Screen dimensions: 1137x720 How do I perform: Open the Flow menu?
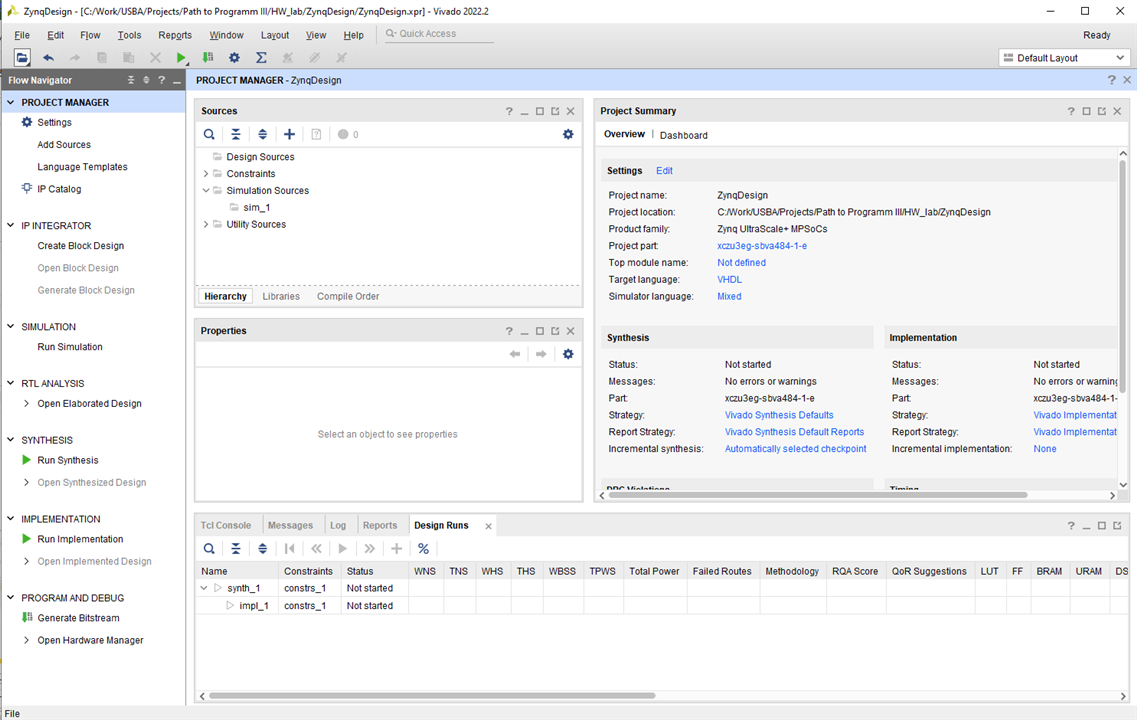pyautogui.click(x=90, y=35)
